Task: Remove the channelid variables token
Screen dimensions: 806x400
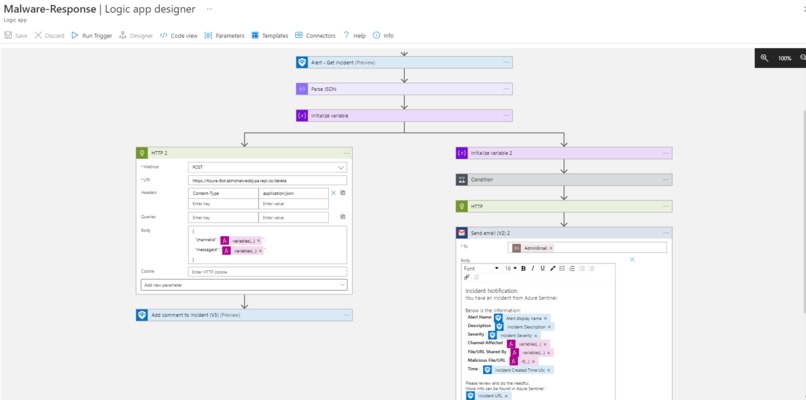Action: tap(259, 241)
